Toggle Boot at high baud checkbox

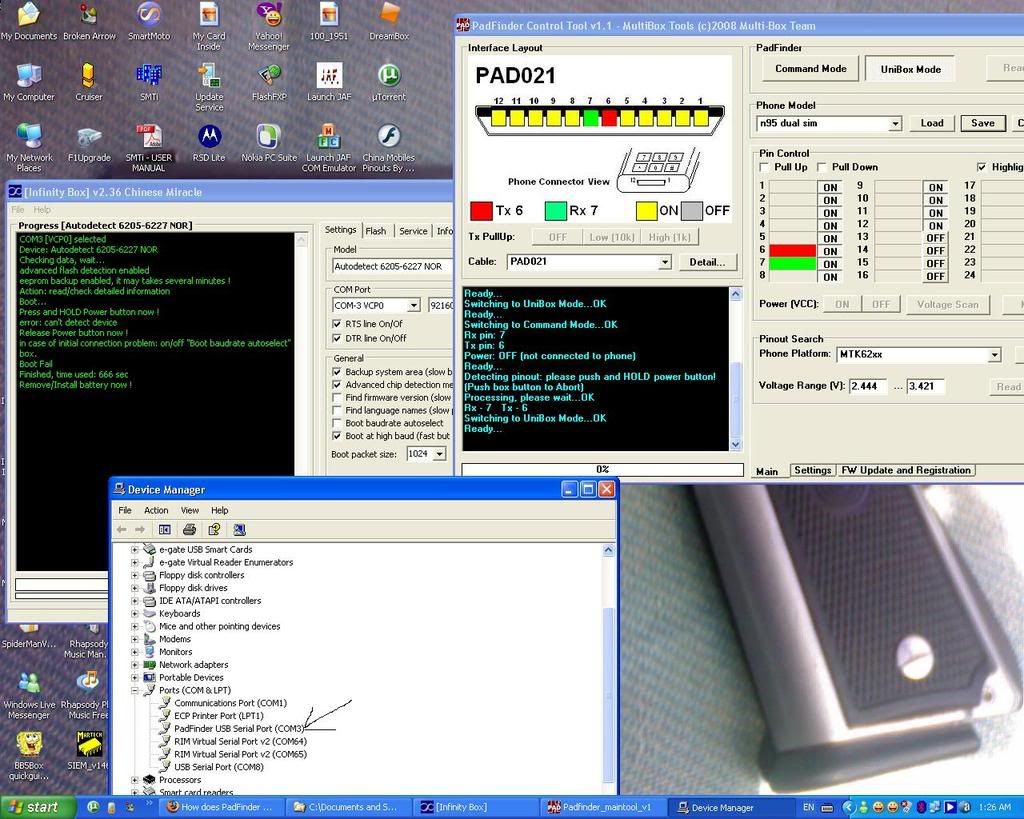[337, 436]
